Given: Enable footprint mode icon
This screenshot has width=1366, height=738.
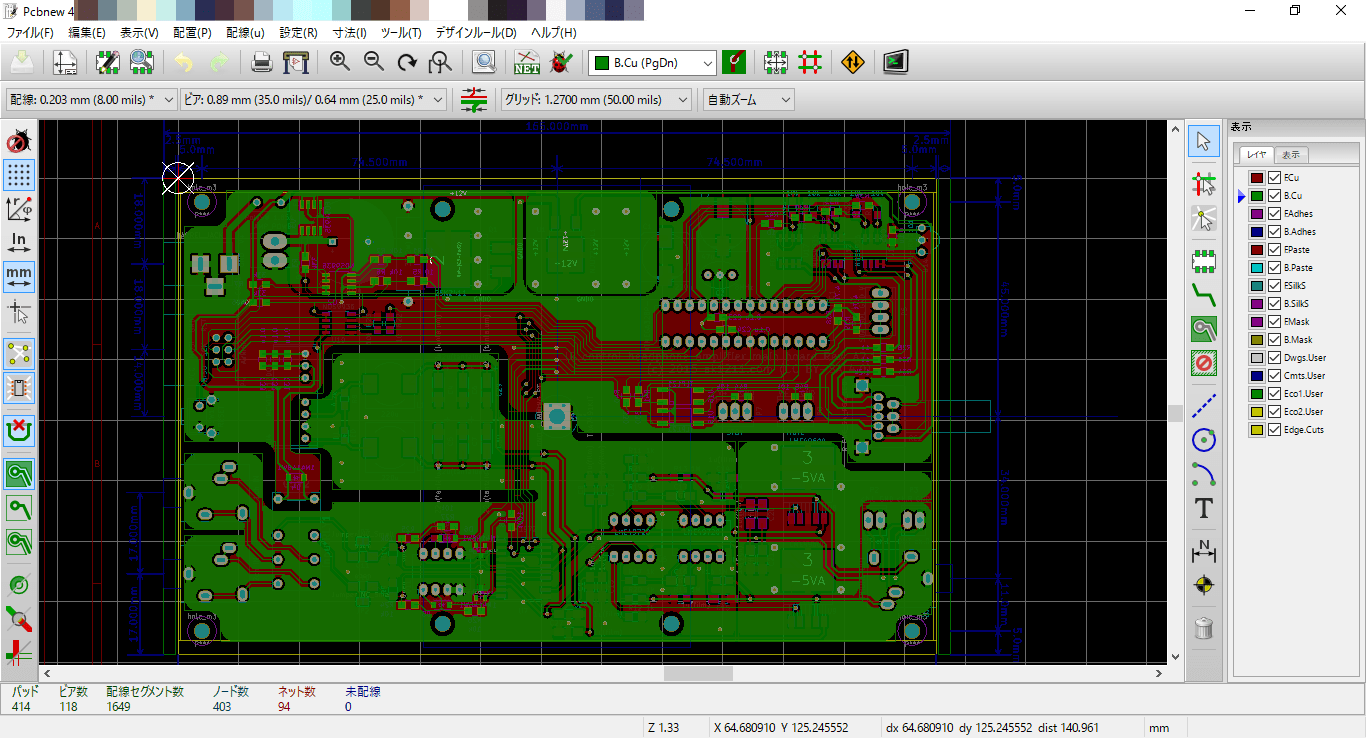Looking at the screenshot, I should click(x=776, y=62).
